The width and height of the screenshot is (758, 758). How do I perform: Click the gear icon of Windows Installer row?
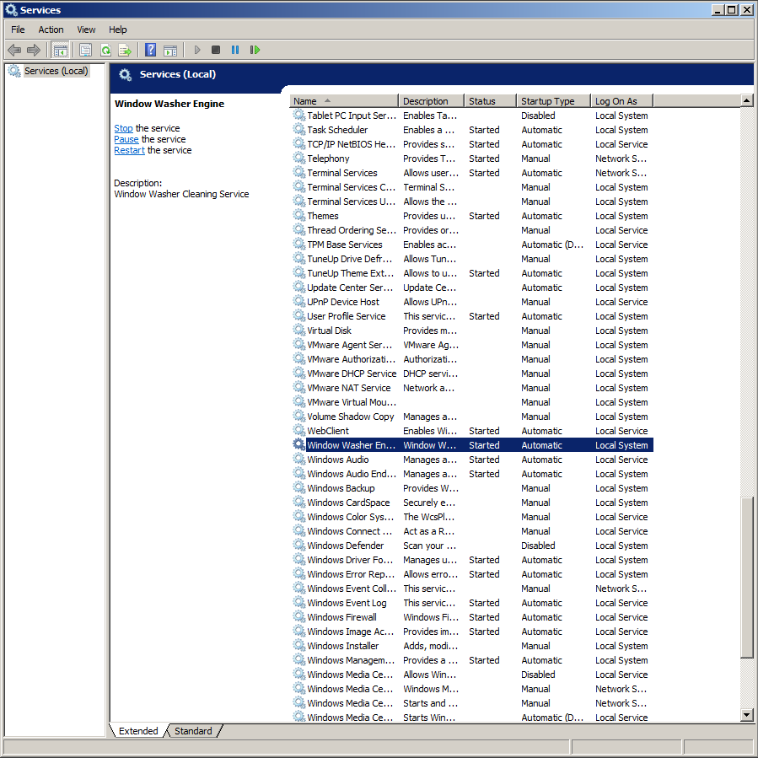(299, 645)
